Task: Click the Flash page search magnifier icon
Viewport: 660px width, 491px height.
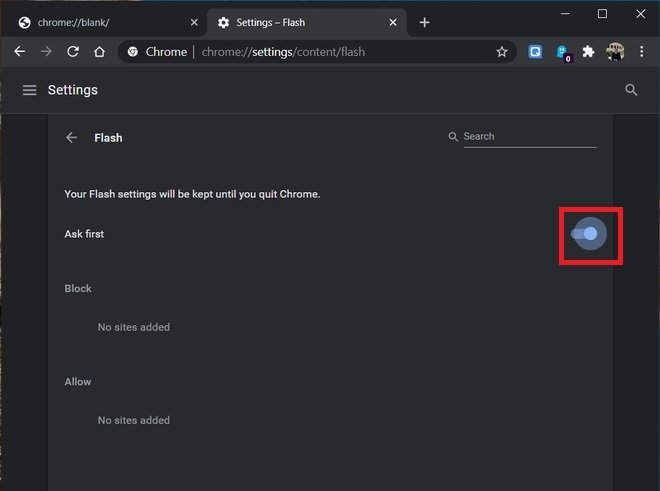Action: click(x=453, y=136)
